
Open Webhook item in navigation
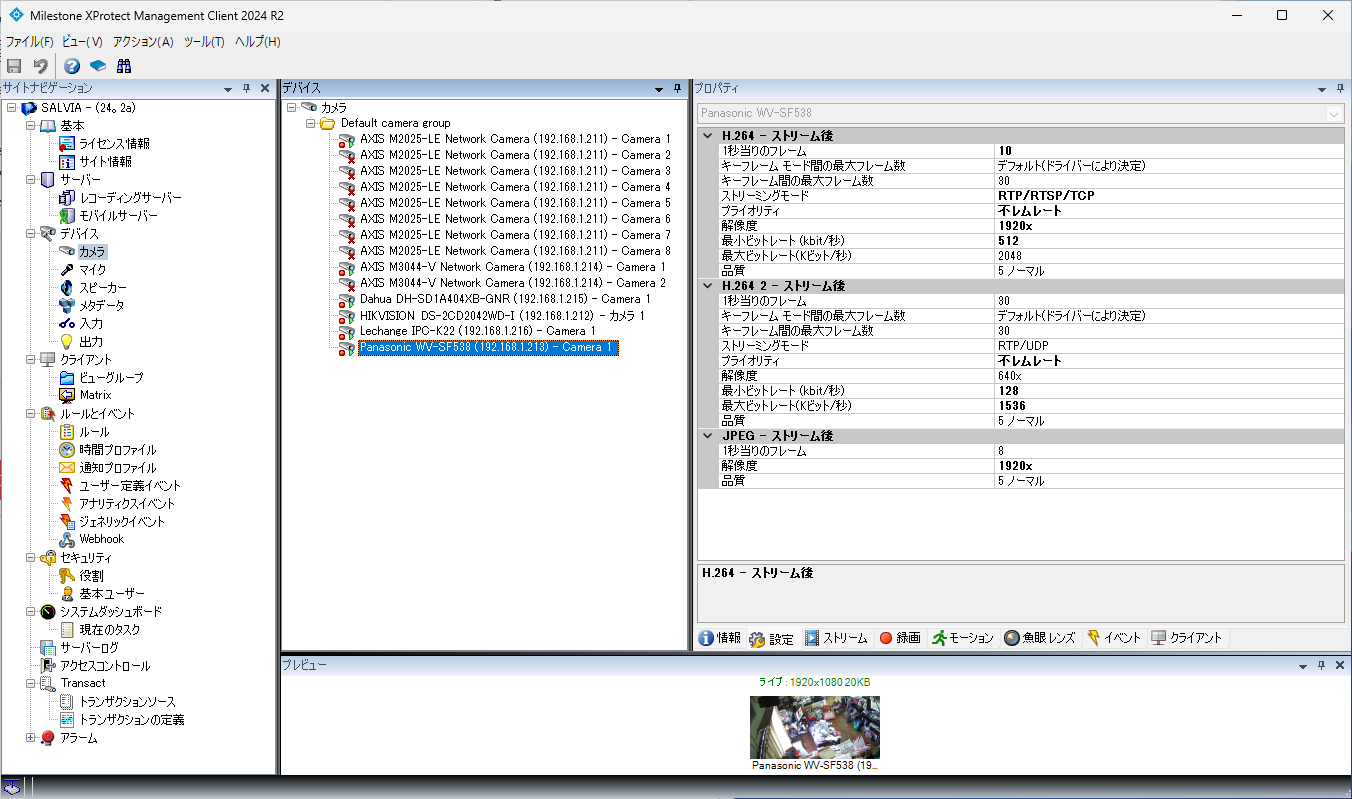(101, 539)
